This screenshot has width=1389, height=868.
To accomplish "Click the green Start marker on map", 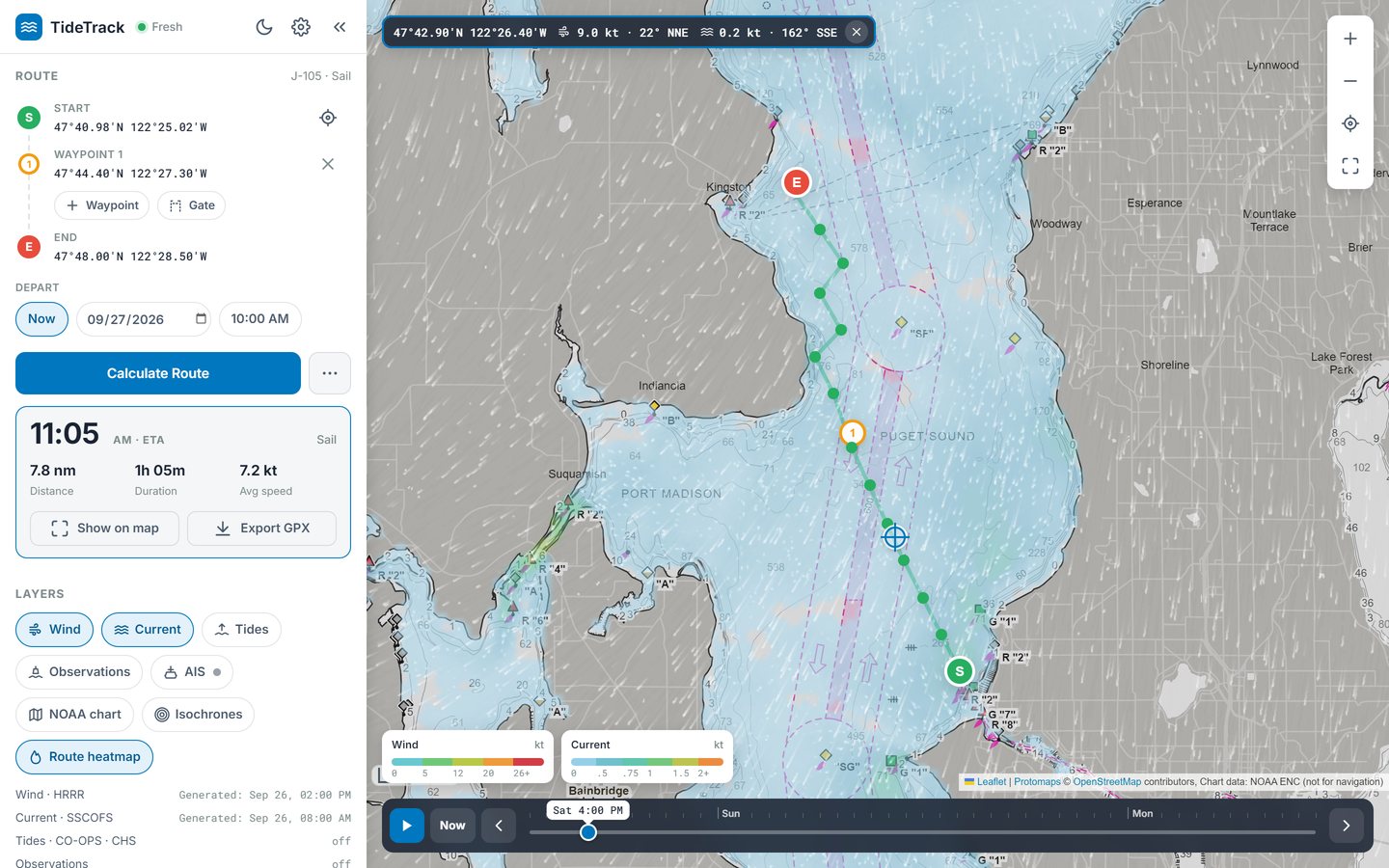I will point(959,671).
